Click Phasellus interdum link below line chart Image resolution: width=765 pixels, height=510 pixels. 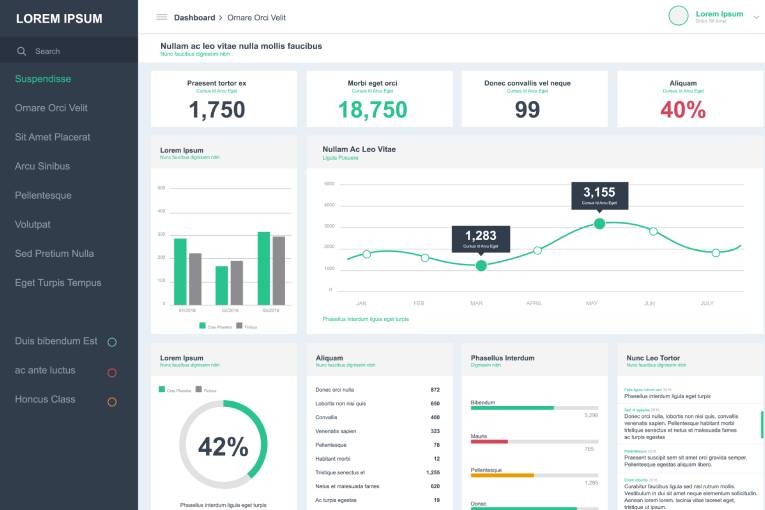click(x=365, y=319)
